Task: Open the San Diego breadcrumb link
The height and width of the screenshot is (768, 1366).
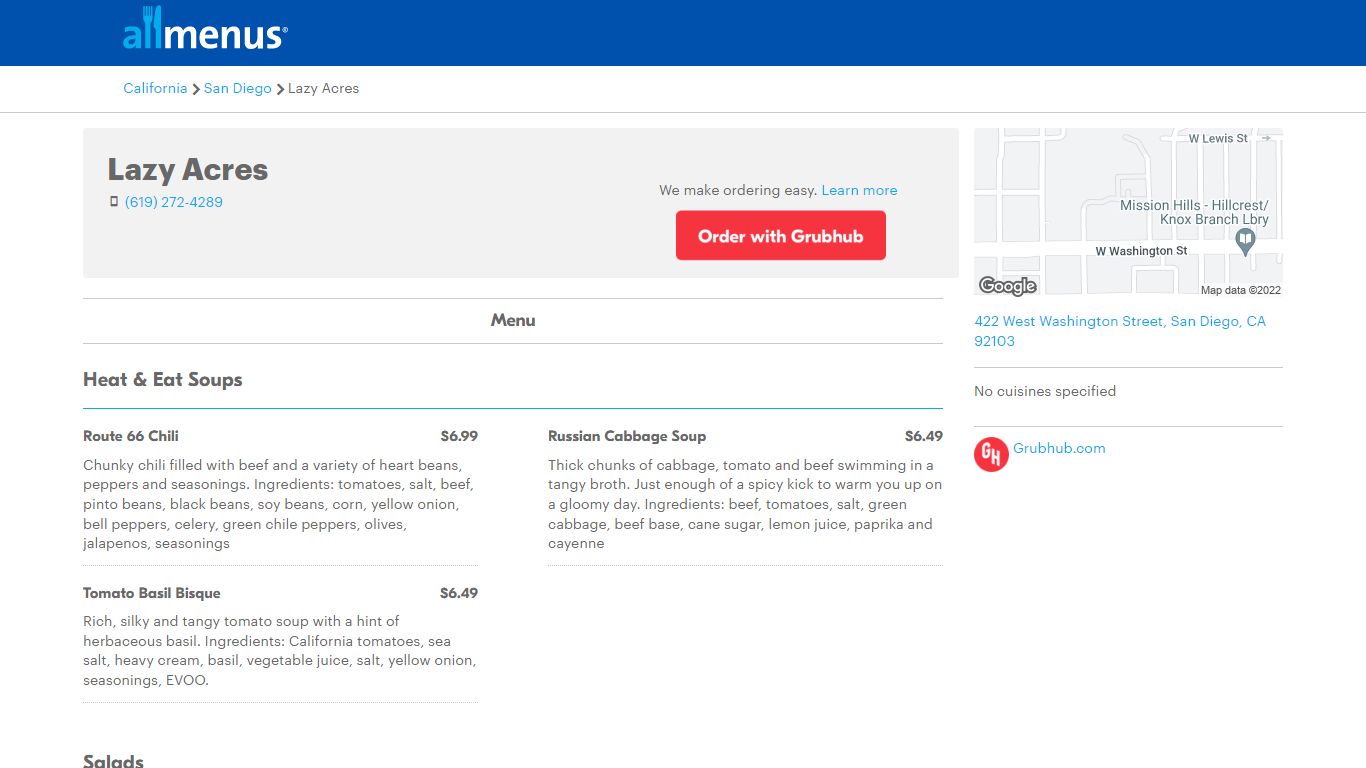Action: coord(238,88)
